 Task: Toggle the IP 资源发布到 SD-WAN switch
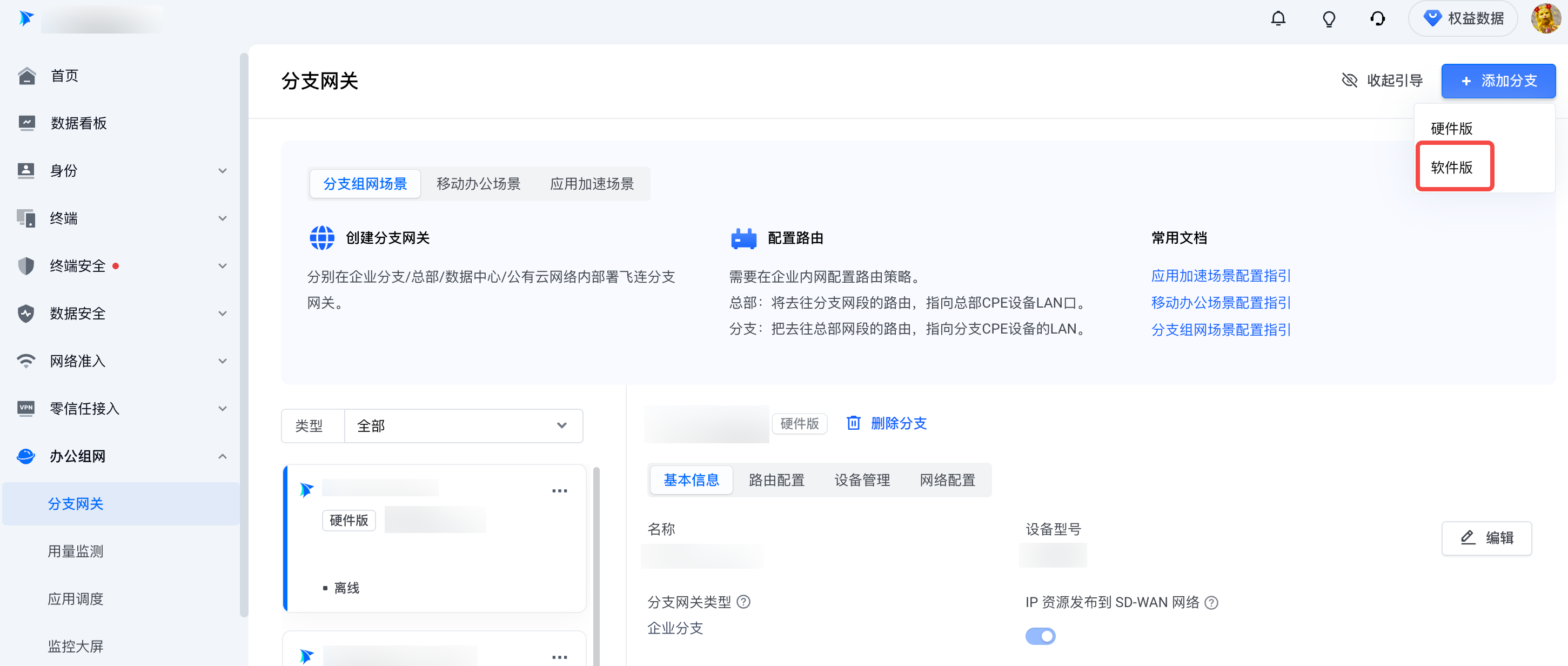1040,636
